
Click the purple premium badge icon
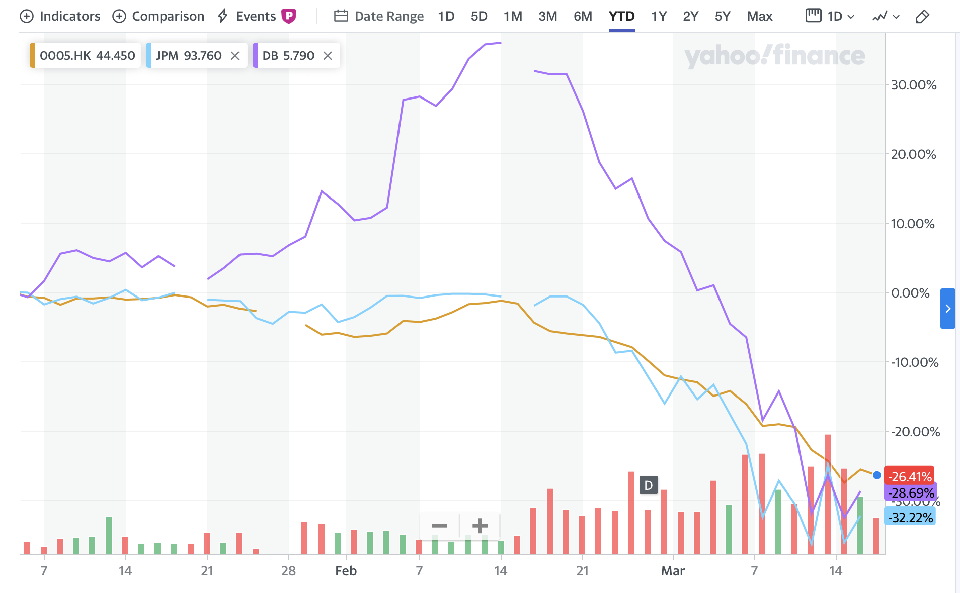pos(289,16)
